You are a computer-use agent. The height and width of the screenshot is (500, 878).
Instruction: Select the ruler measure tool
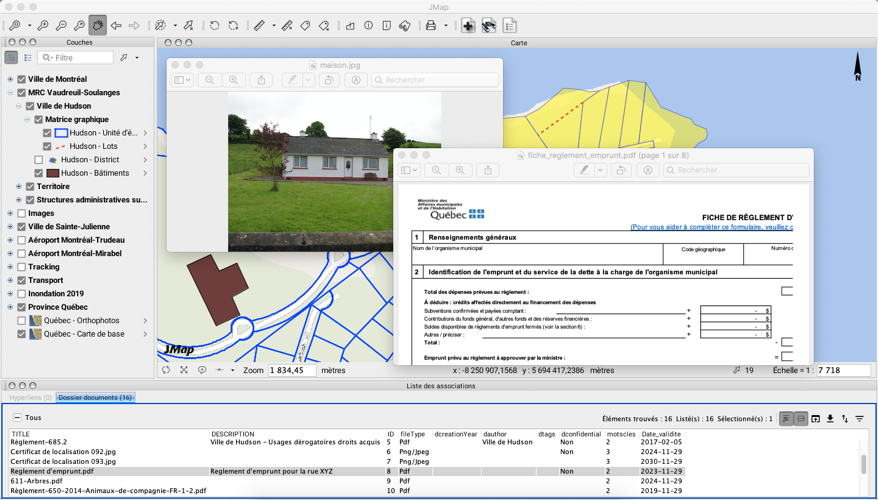[260, 25]
